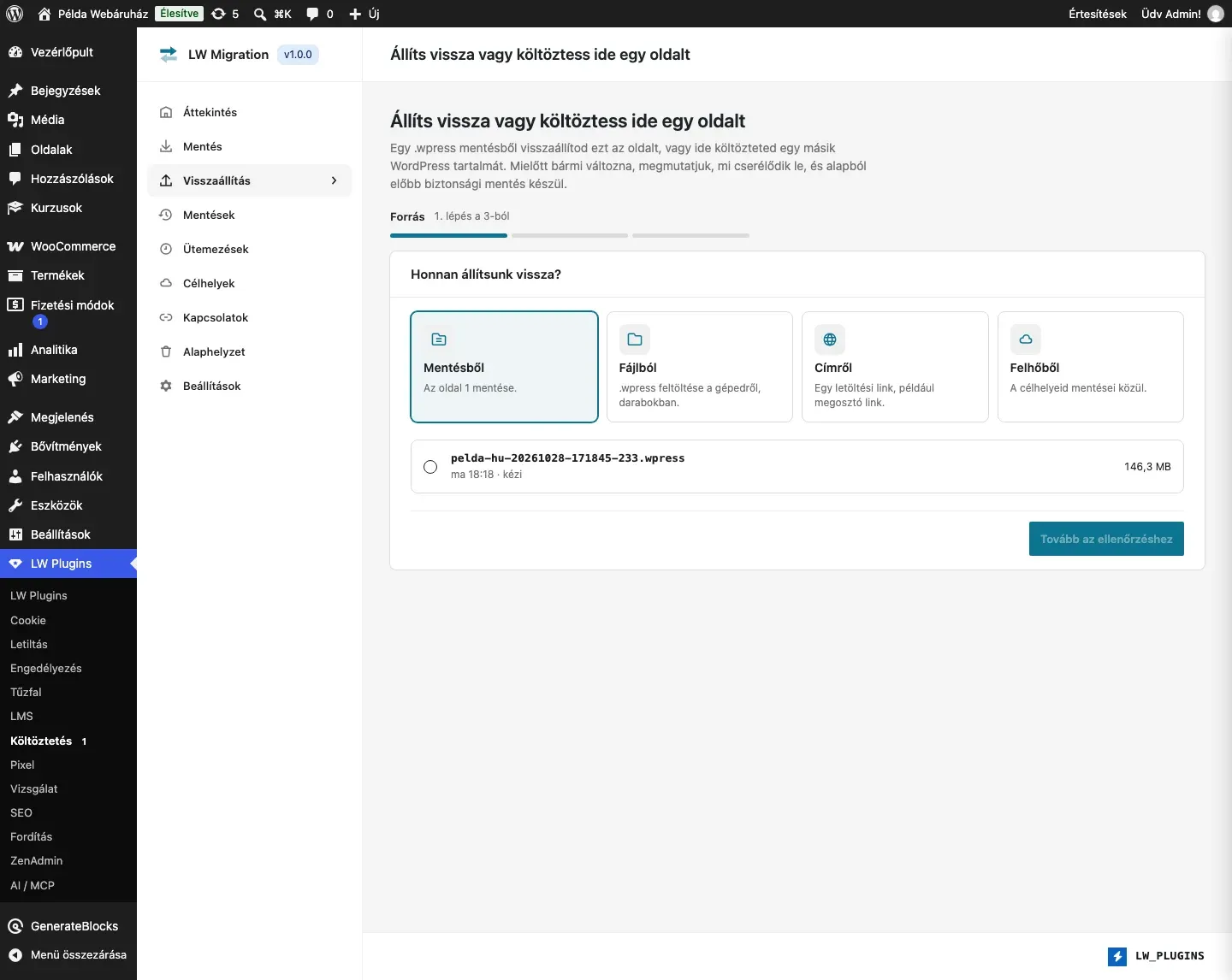Open Fizetési módok menu item
1232x980 pixels.
[68, 313]
